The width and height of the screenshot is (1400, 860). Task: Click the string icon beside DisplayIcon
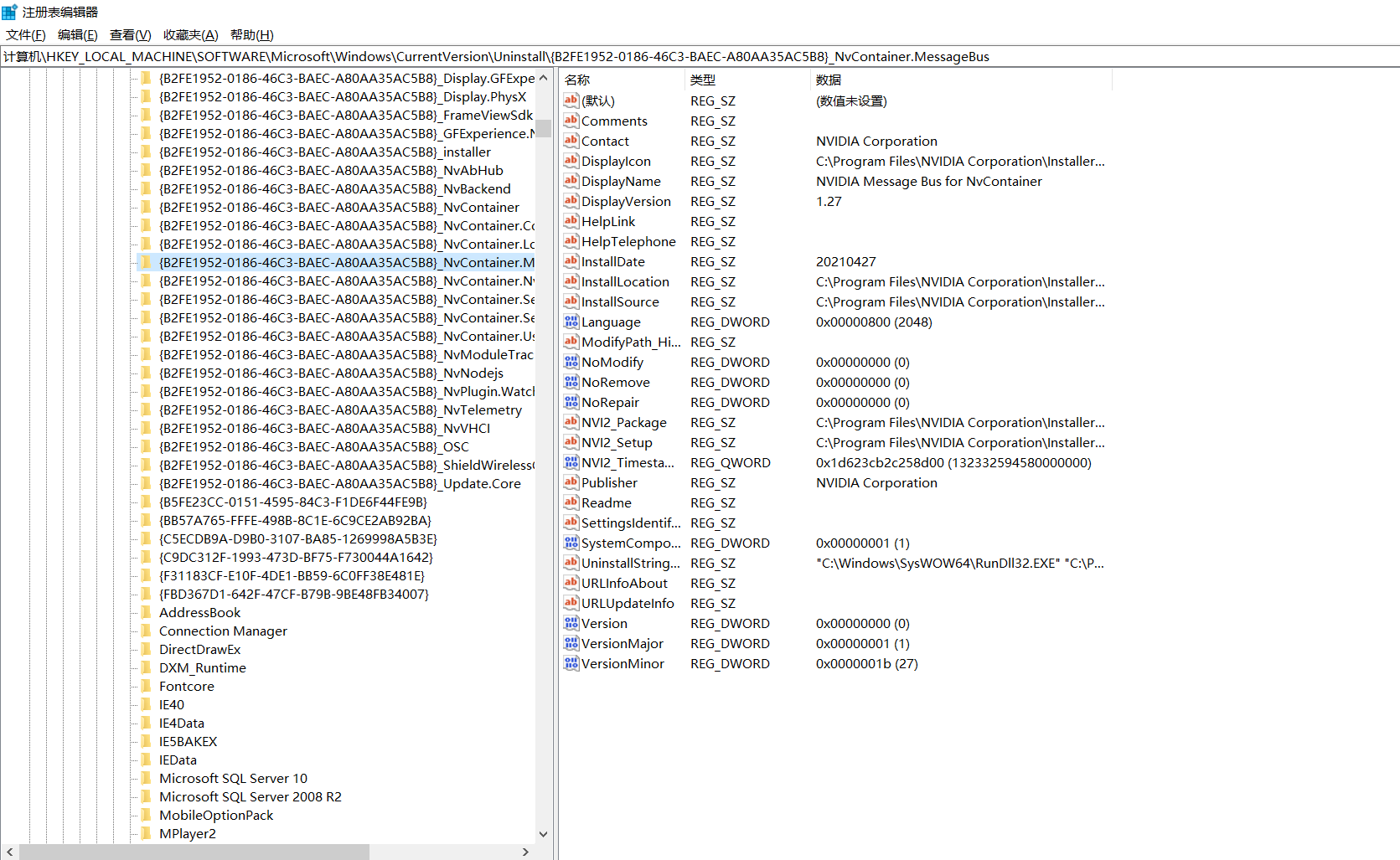click(571, 161)
